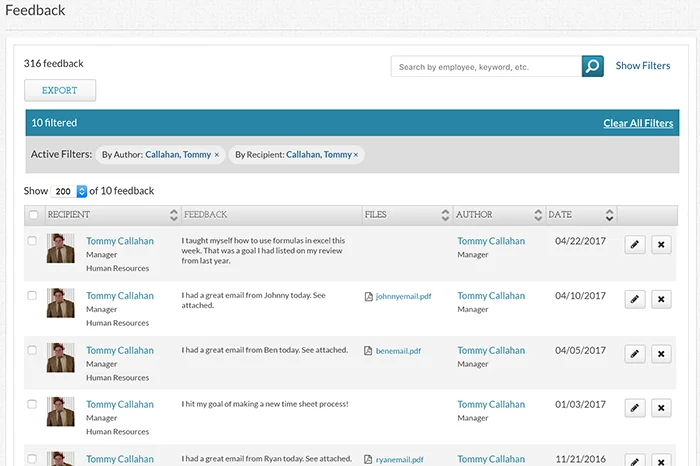Click the Clear All Filters link
Image resolution: width=700 pixels, height=466 pixels.
[x=638, y=123]
